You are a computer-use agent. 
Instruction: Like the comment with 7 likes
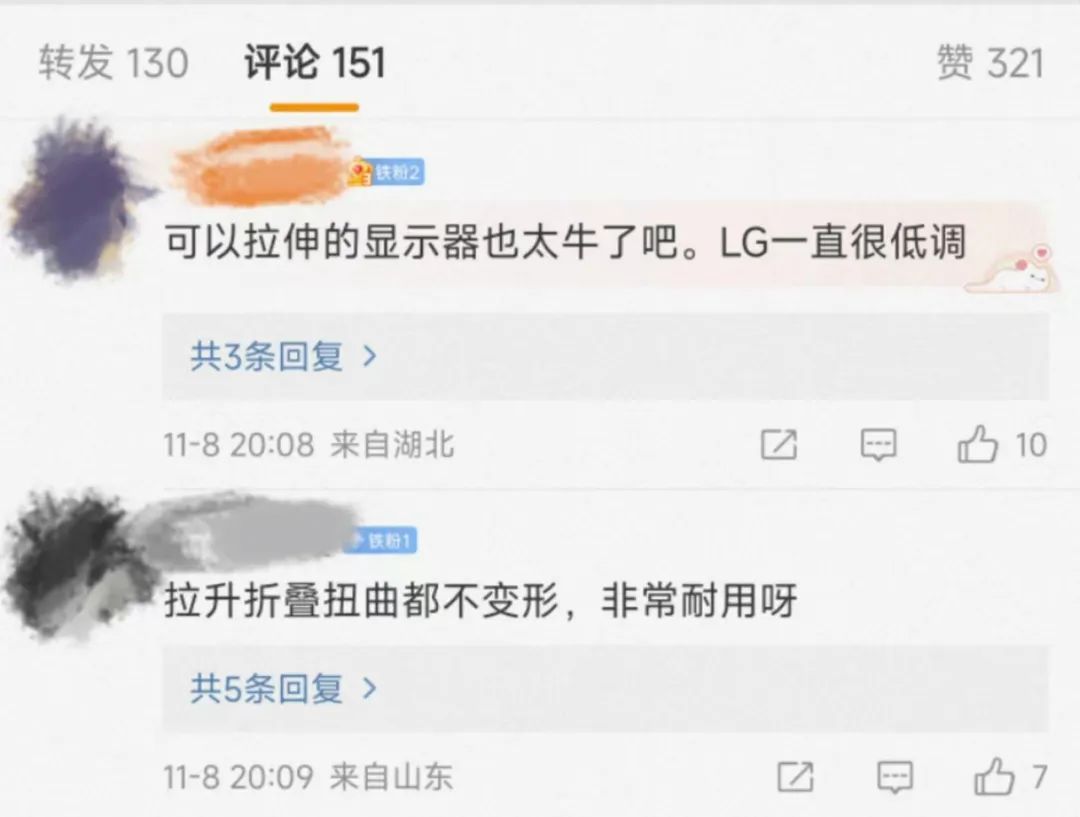(x=1011, y=776)
